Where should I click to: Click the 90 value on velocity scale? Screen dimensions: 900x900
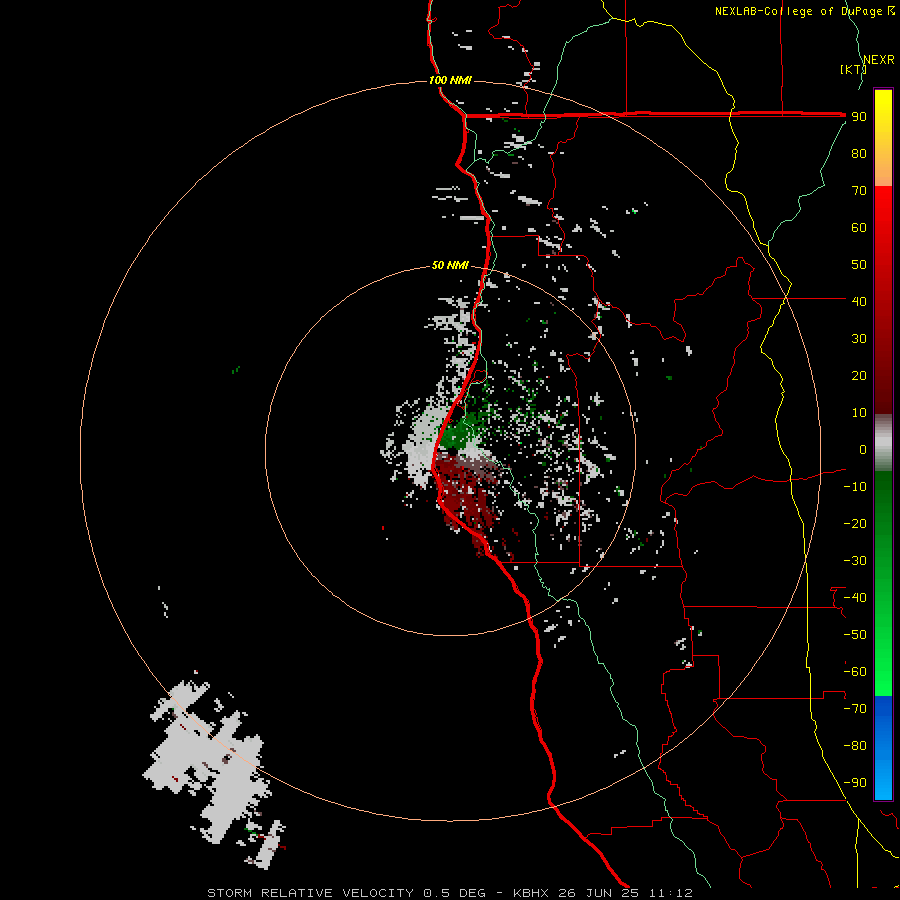(859, 117)
